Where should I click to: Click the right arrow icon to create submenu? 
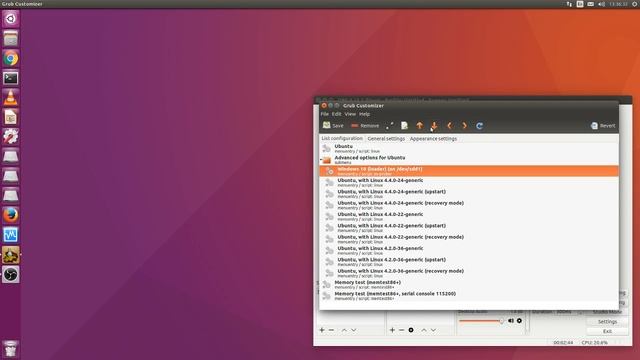pos(464,126)
